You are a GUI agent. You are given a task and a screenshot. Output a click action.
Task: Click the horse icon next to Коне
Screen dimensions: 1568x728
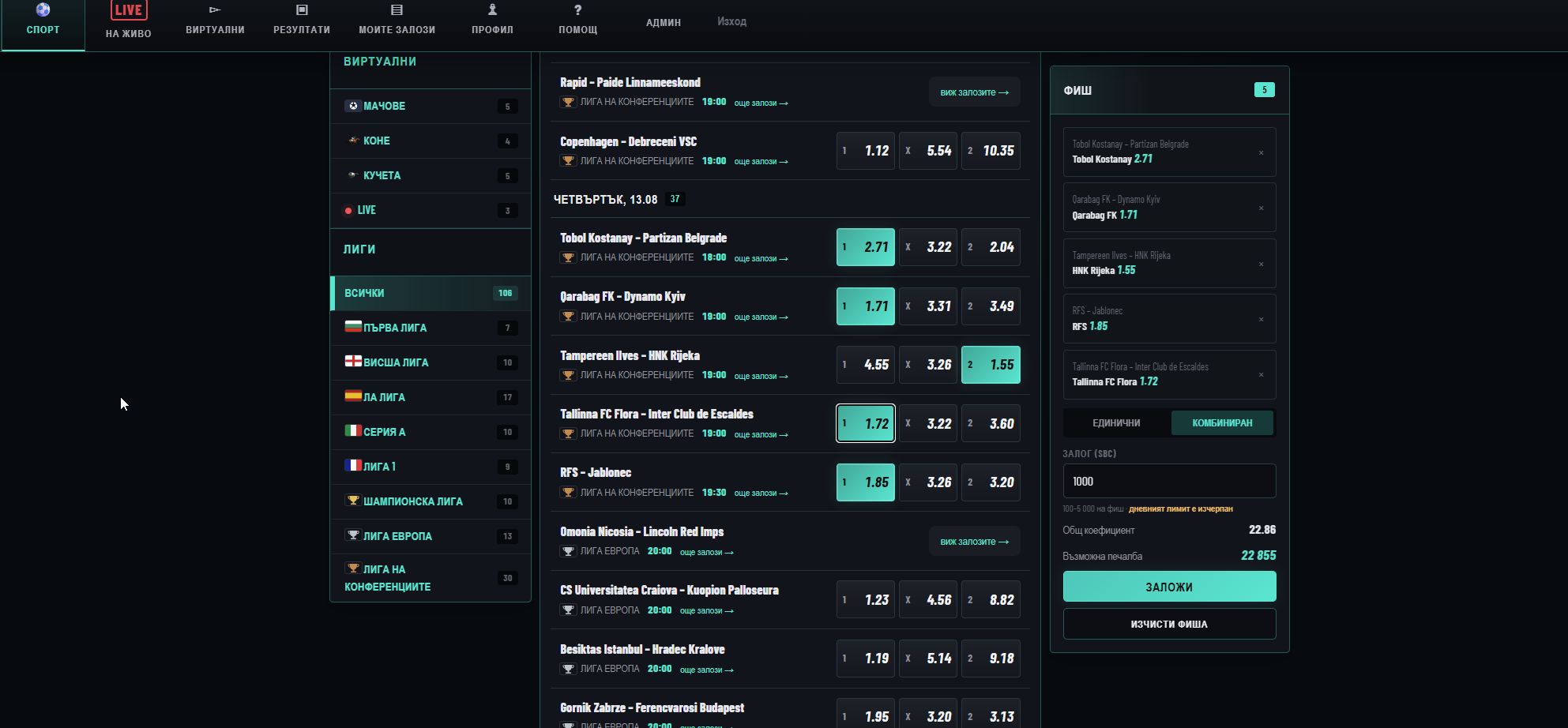coord(353,141)
